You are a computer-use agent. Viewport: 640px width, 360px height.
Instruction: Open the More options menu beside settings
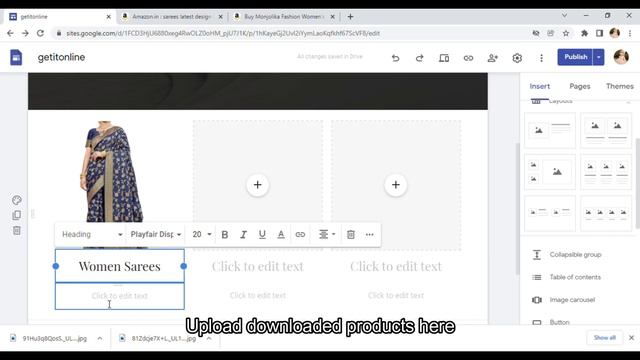click(x=541, y=58)
